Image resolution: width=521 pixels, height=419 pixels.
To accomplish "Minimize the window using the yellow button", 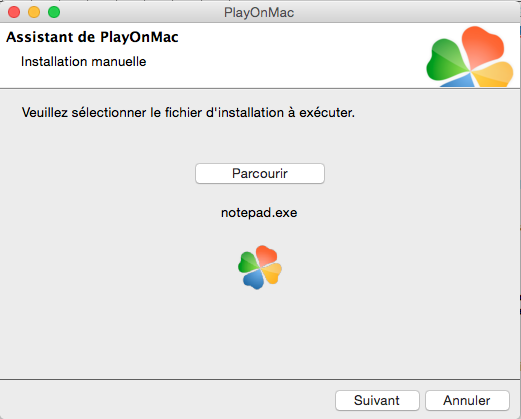I will click(x=34, y=12).
